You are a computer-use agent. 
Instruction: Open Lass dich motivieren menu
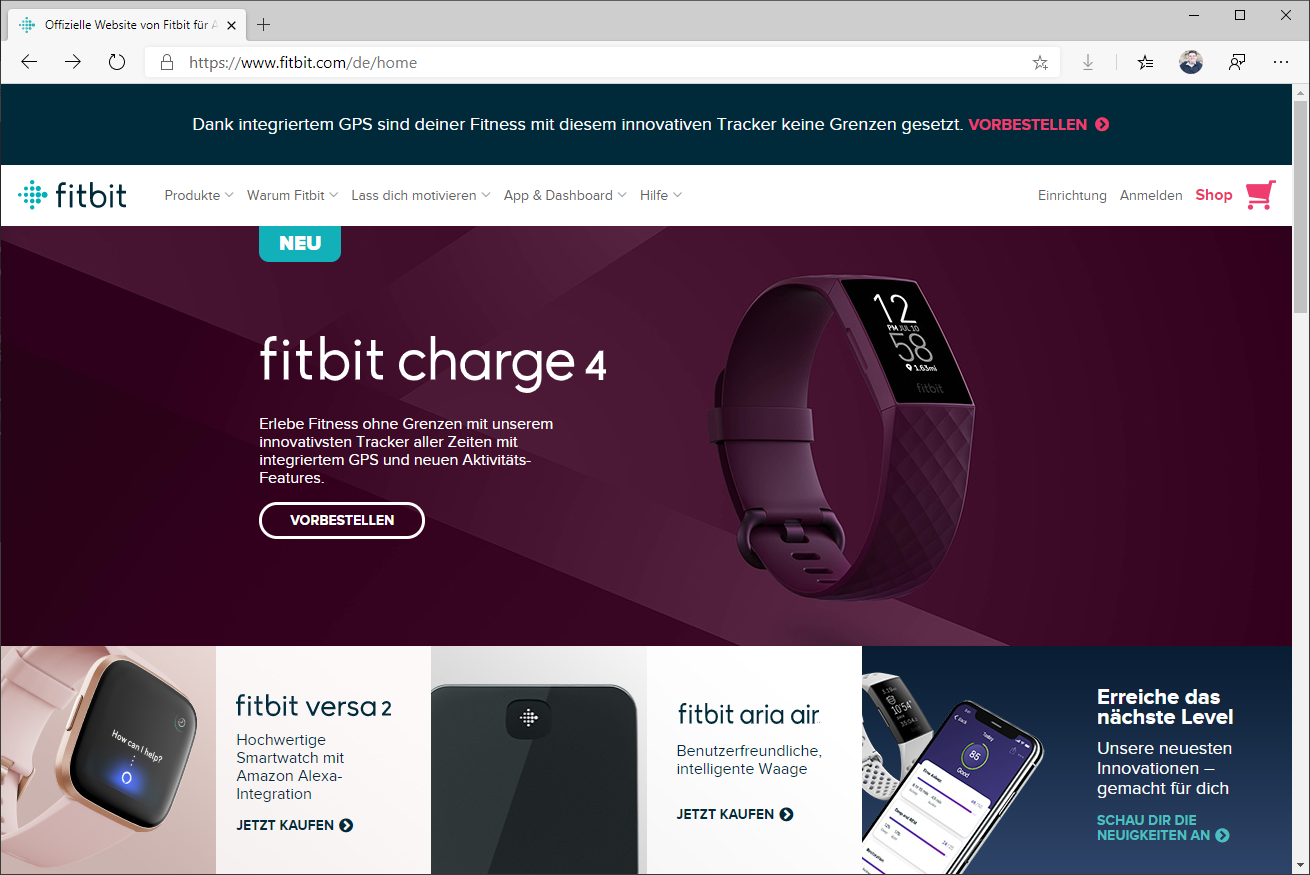[x=421, y=195]
